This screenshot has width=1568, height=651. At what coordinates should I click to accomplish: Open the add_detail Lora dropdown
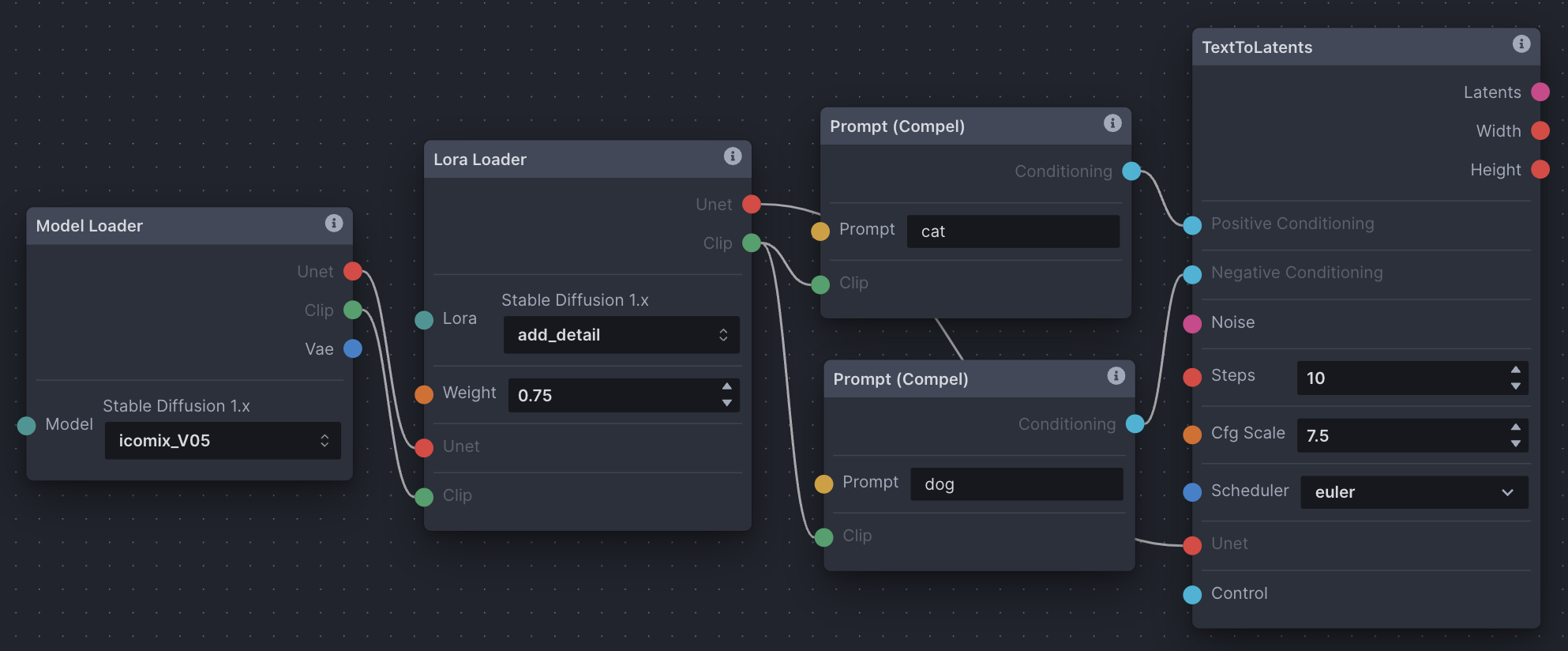[x=621, y=335]
